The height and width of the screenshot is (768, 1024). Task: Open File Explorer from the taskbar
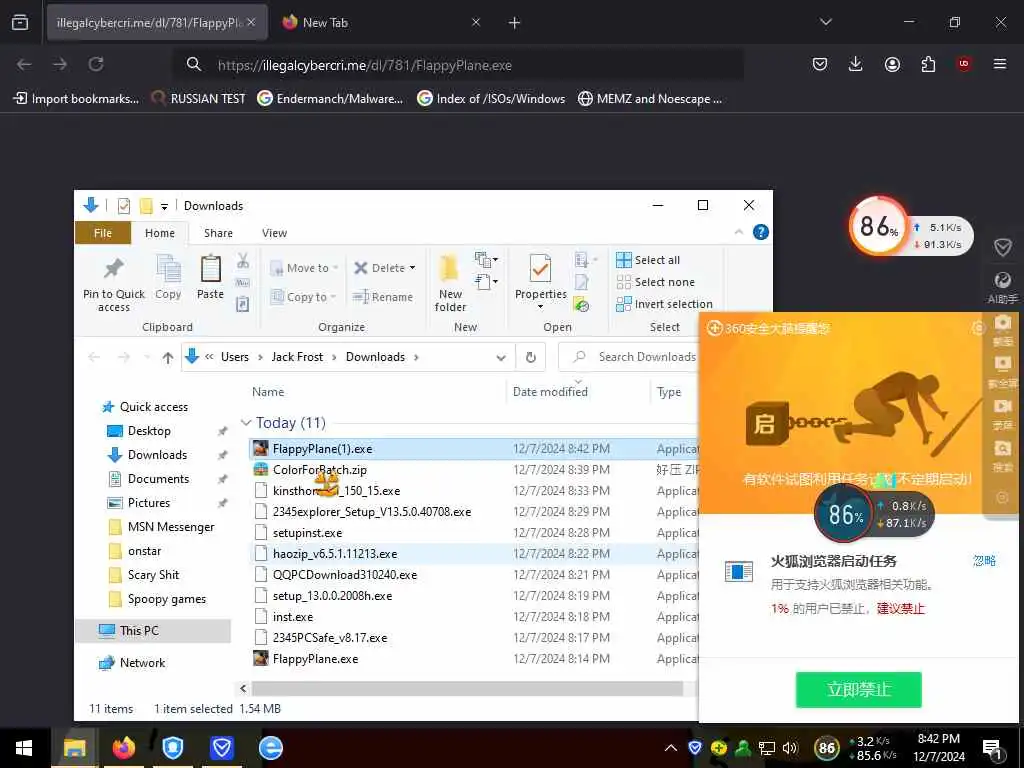(74, 748)
